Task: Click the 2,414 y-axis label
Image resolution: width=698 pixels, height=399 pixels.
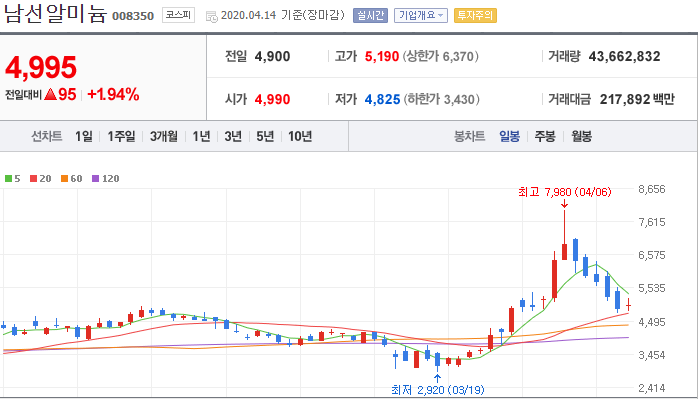Action: tap(652, 388)
